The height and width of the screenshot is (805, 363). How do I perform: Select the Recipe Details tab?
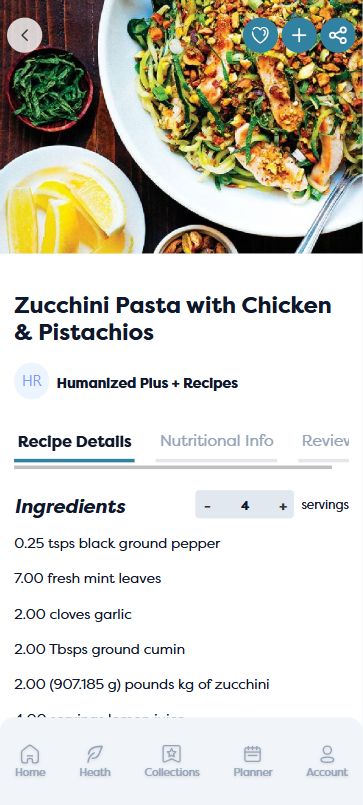click(74, 442)
